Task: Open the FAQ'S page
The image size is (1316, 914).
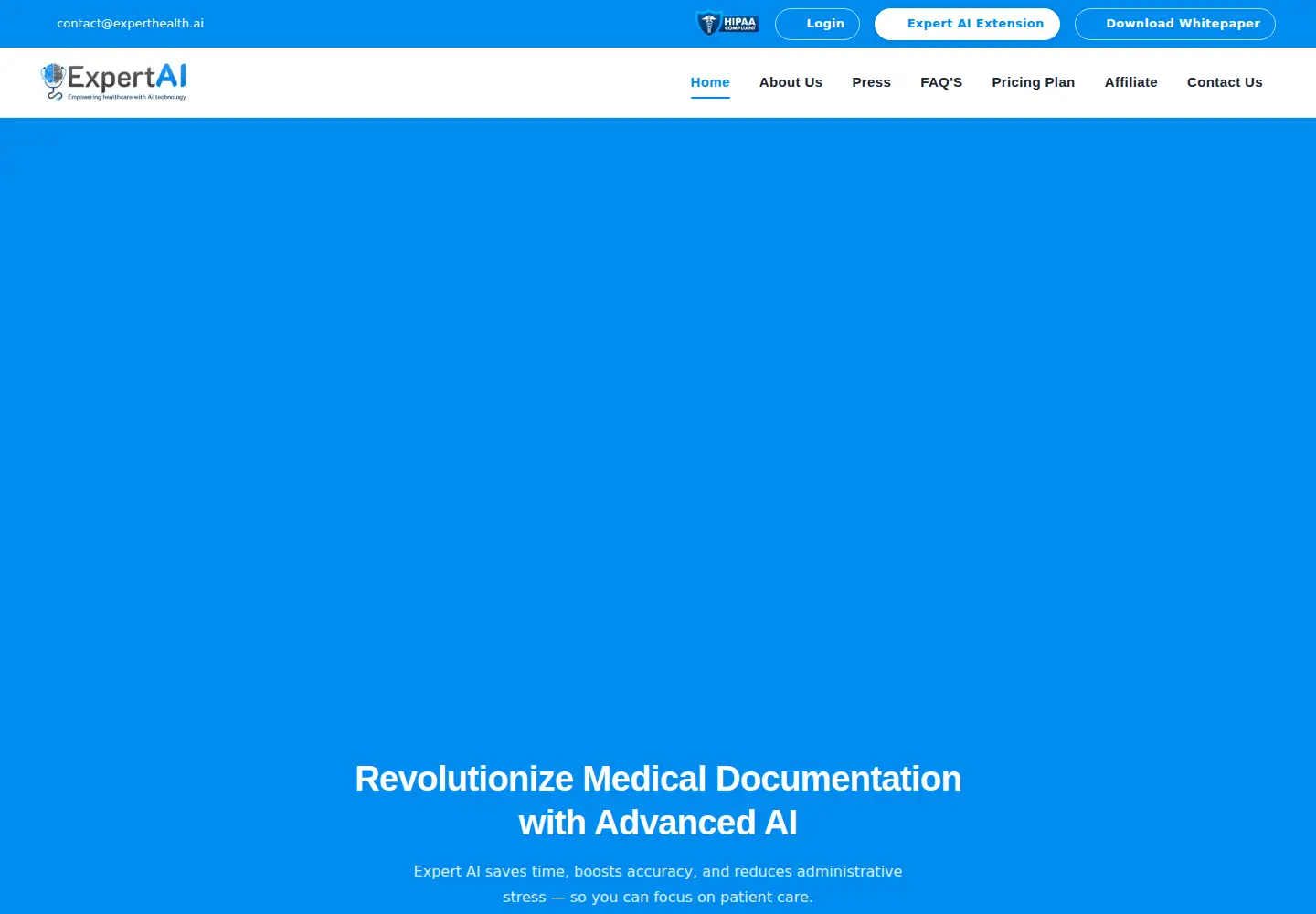Action: coord(941,82)
